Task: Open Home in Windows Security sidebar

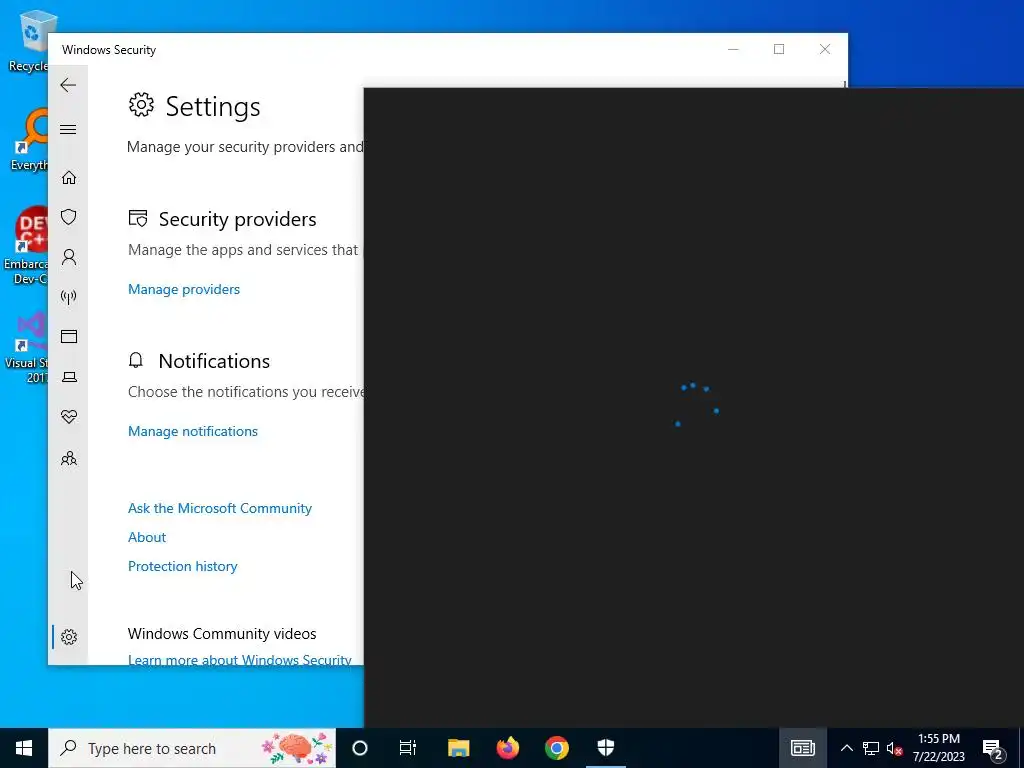Action: click(69, 178)
